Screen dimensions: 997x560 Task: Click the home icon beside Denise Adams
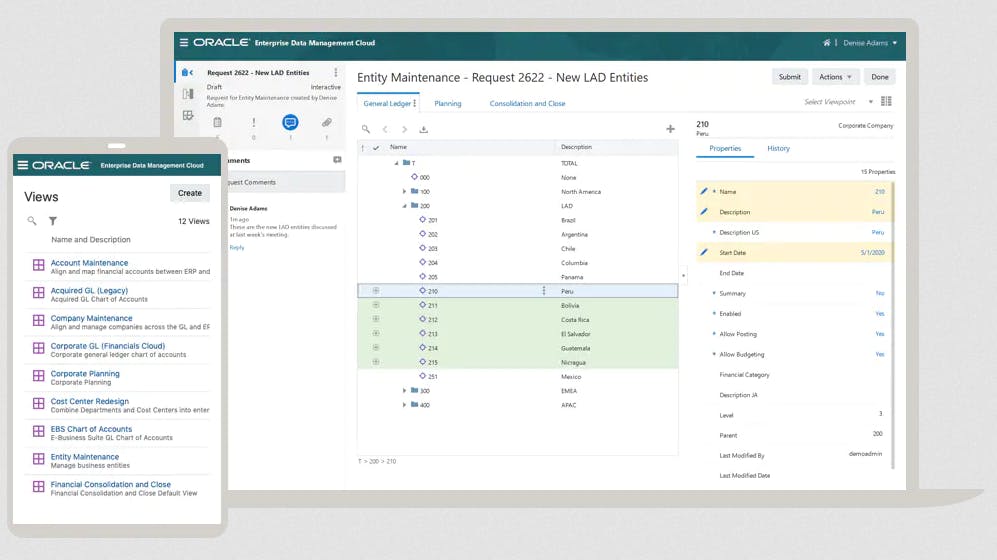click(827, 43)
